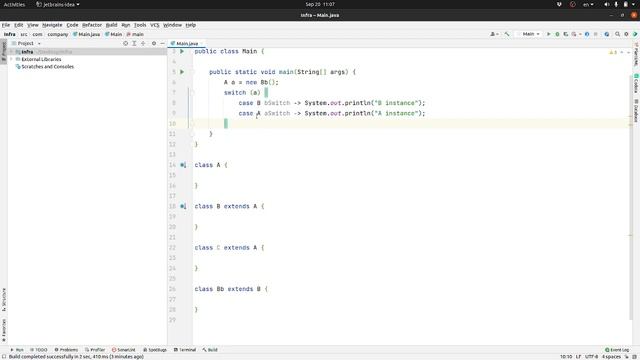
Task: Click 'company' in navigation breadcrumb
Action: pyautogui.click(x=58, y=34)
